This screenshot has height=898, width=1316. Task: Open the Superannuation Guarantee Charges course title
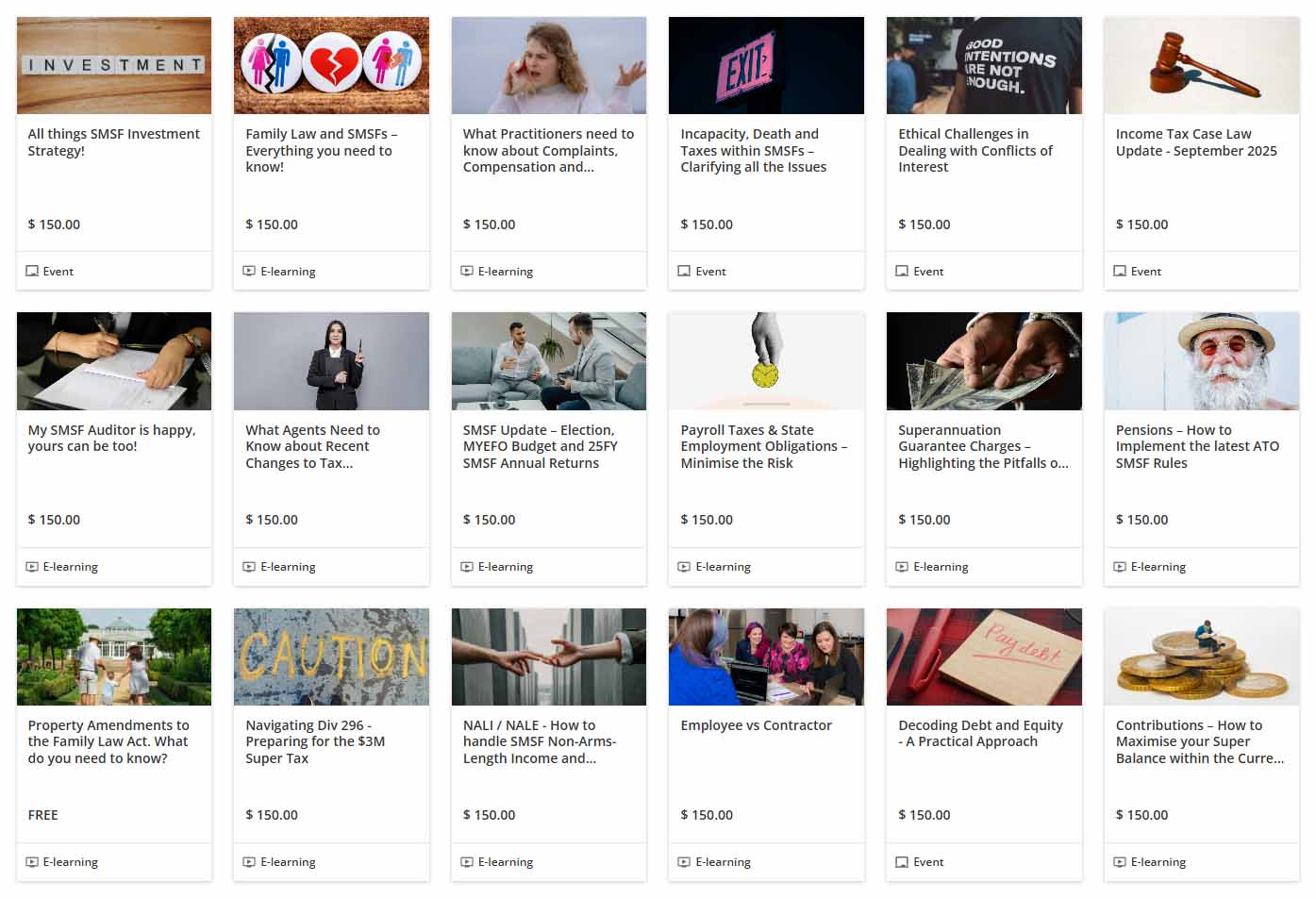[983, 446]
